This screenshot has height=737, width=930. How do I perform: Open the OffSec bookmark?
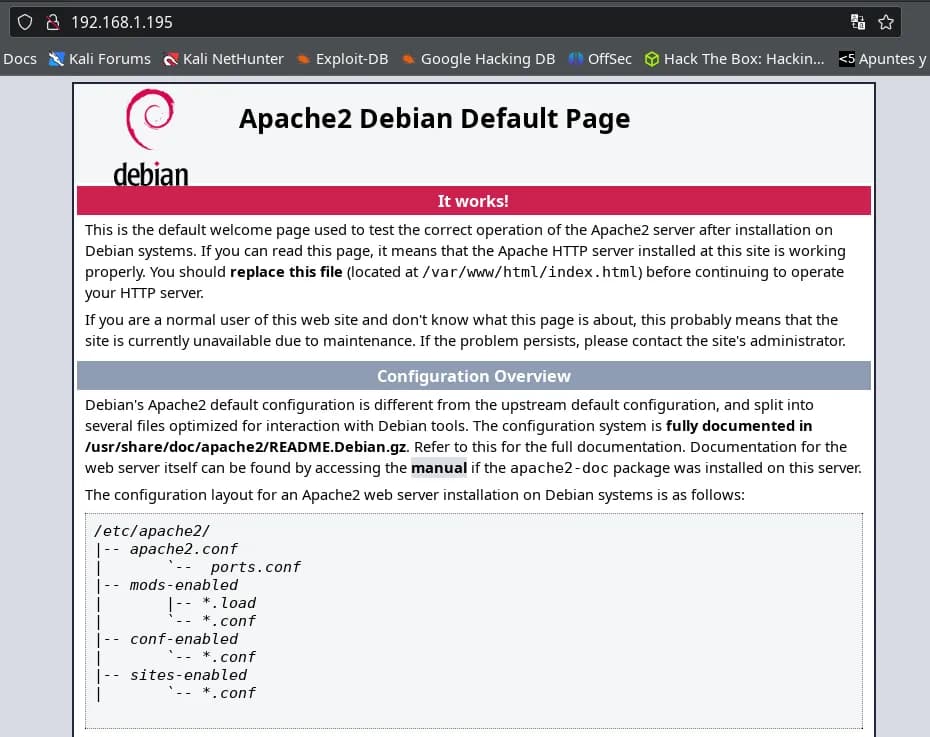coord(600,59)
